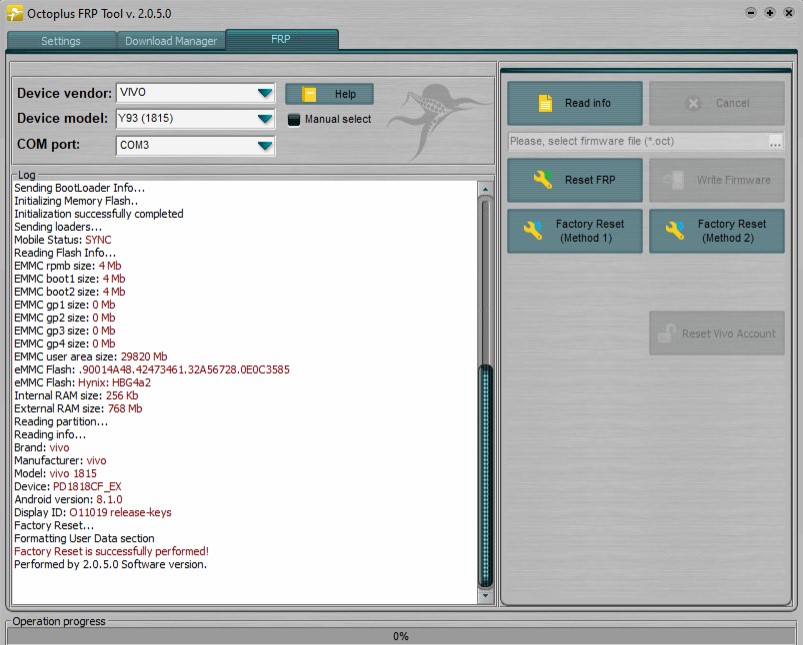The height and width of the screenshot is (645, 803).
Task: Click the yellow book icon on Help
Action: (309, 94)
